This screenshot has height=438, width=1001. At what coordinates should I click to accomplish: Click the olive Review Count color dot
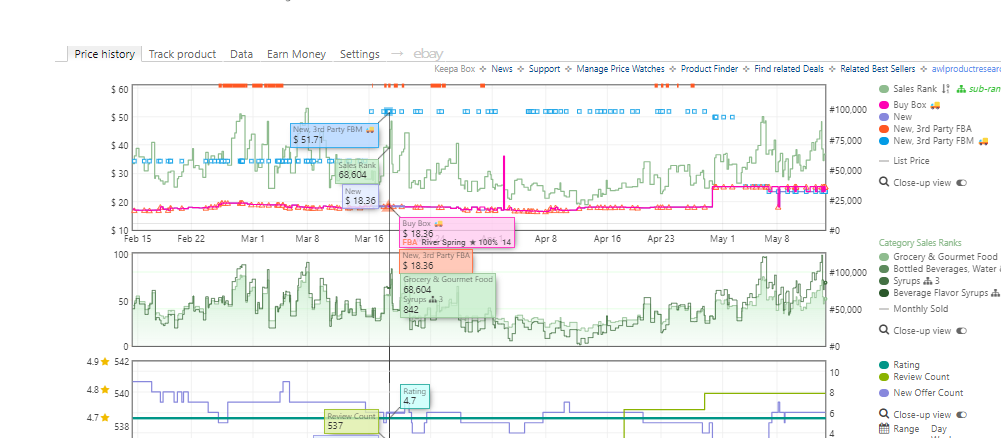884,377
